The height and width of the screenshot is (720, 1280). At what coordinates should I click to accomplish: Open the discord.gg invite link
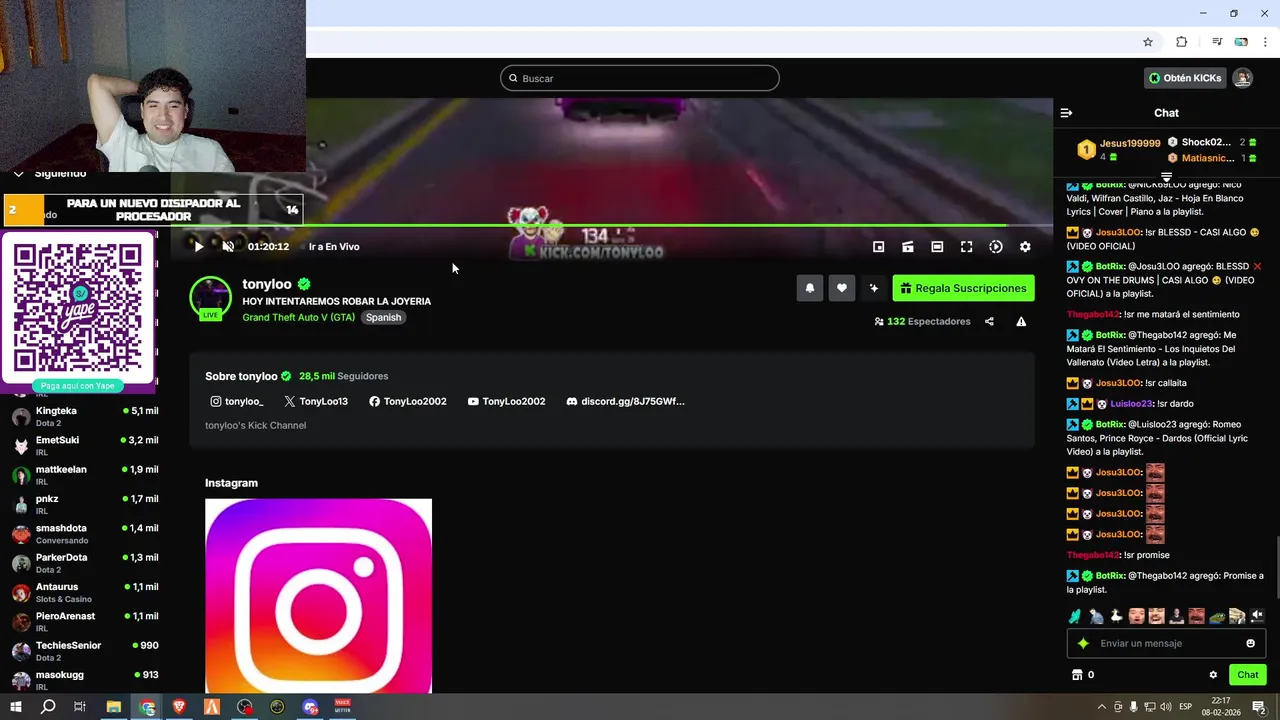point(625,401)
